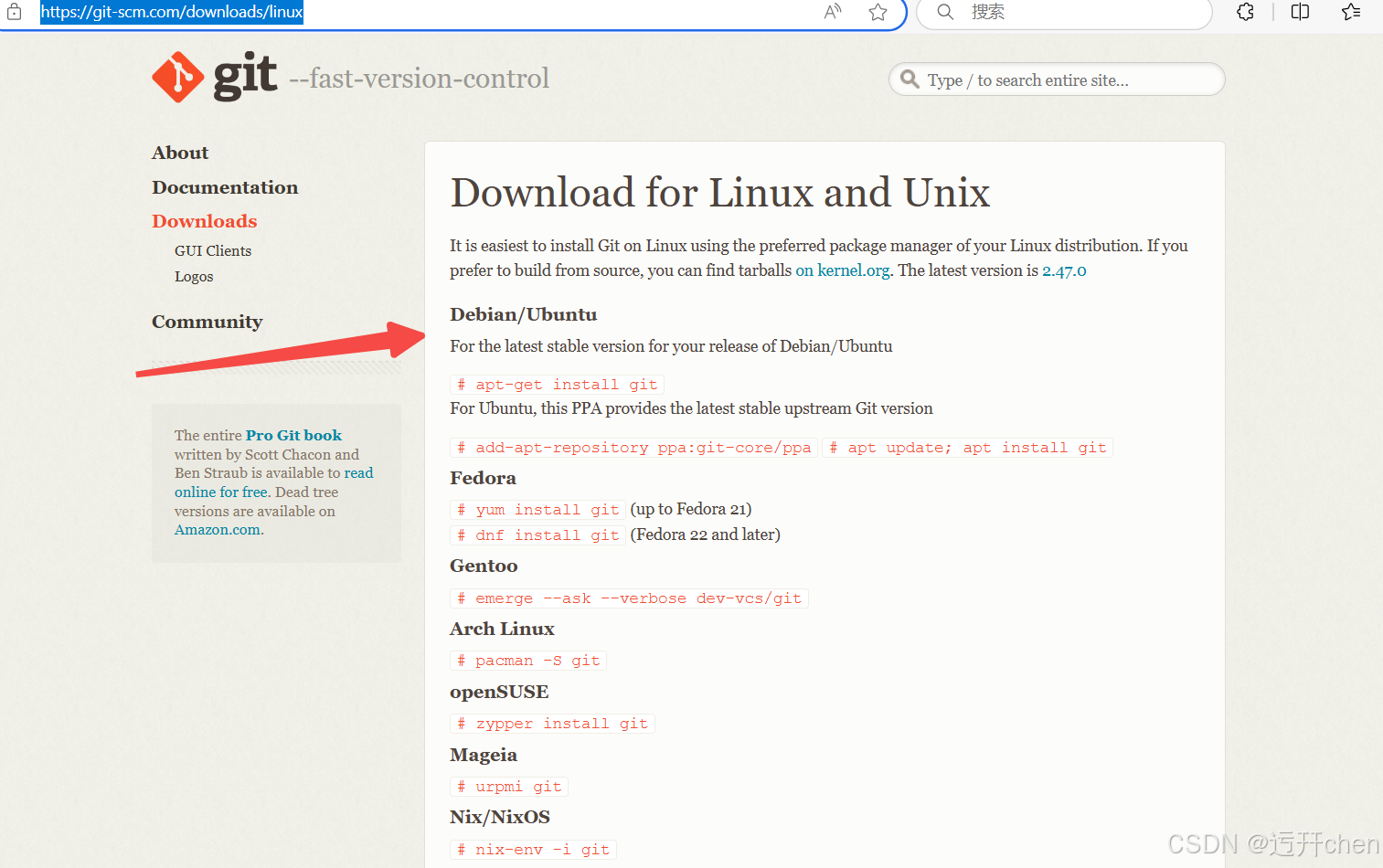Image resolution: width=1383 pixels, height=868 pixels.
Task: Toggle the bookmark star for this page
Action: [x=878, y=13]
